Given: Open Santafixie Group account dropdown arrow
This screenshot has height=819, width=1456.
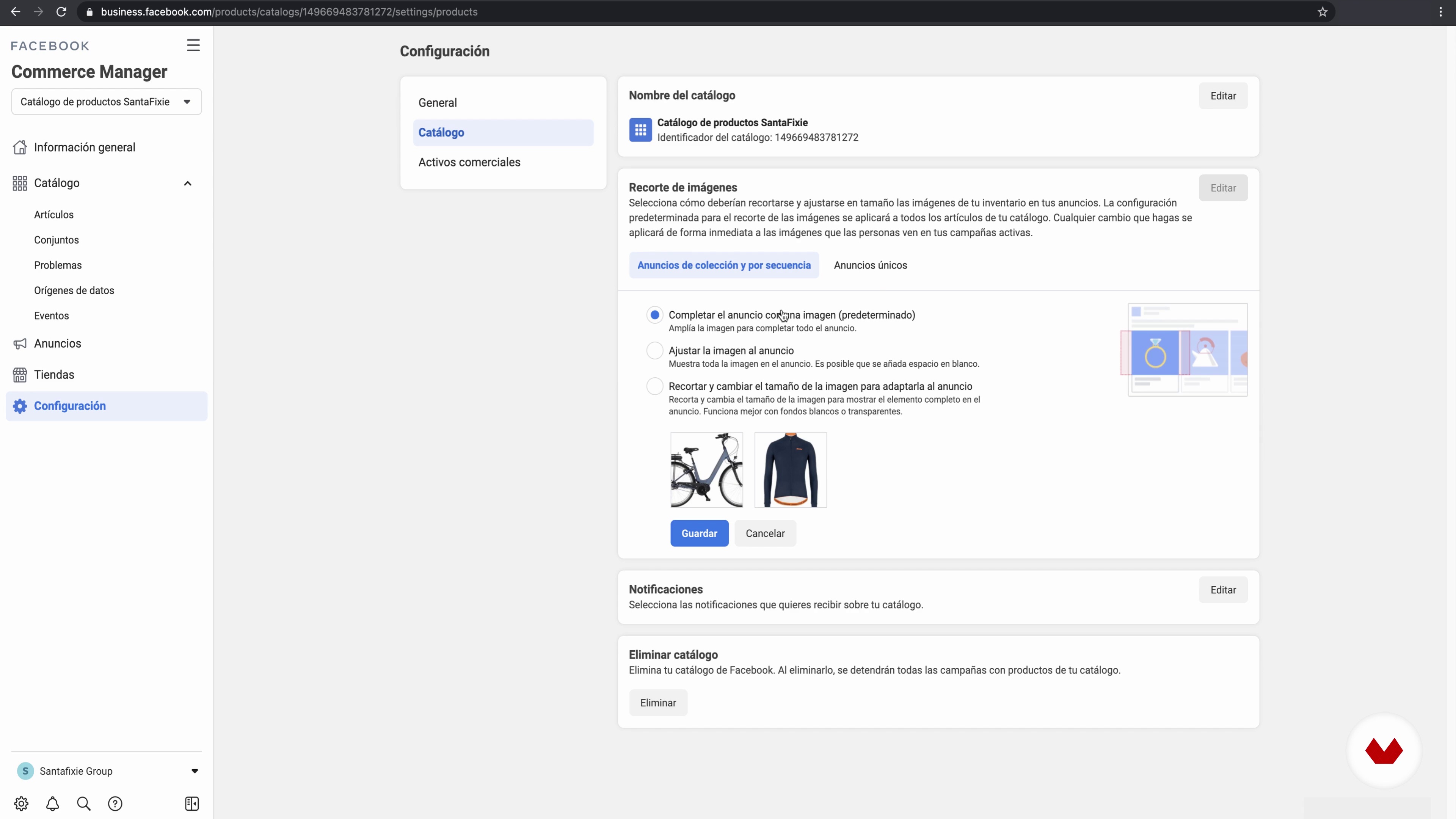Looking at the screenshot, I should (195, 771).
